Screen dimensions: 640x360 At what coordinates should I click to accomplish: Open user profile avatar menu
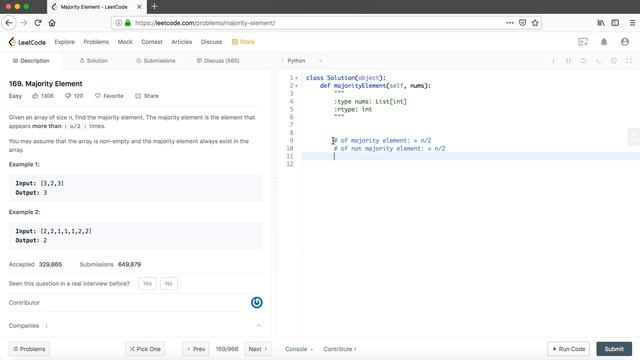point(625,42)
